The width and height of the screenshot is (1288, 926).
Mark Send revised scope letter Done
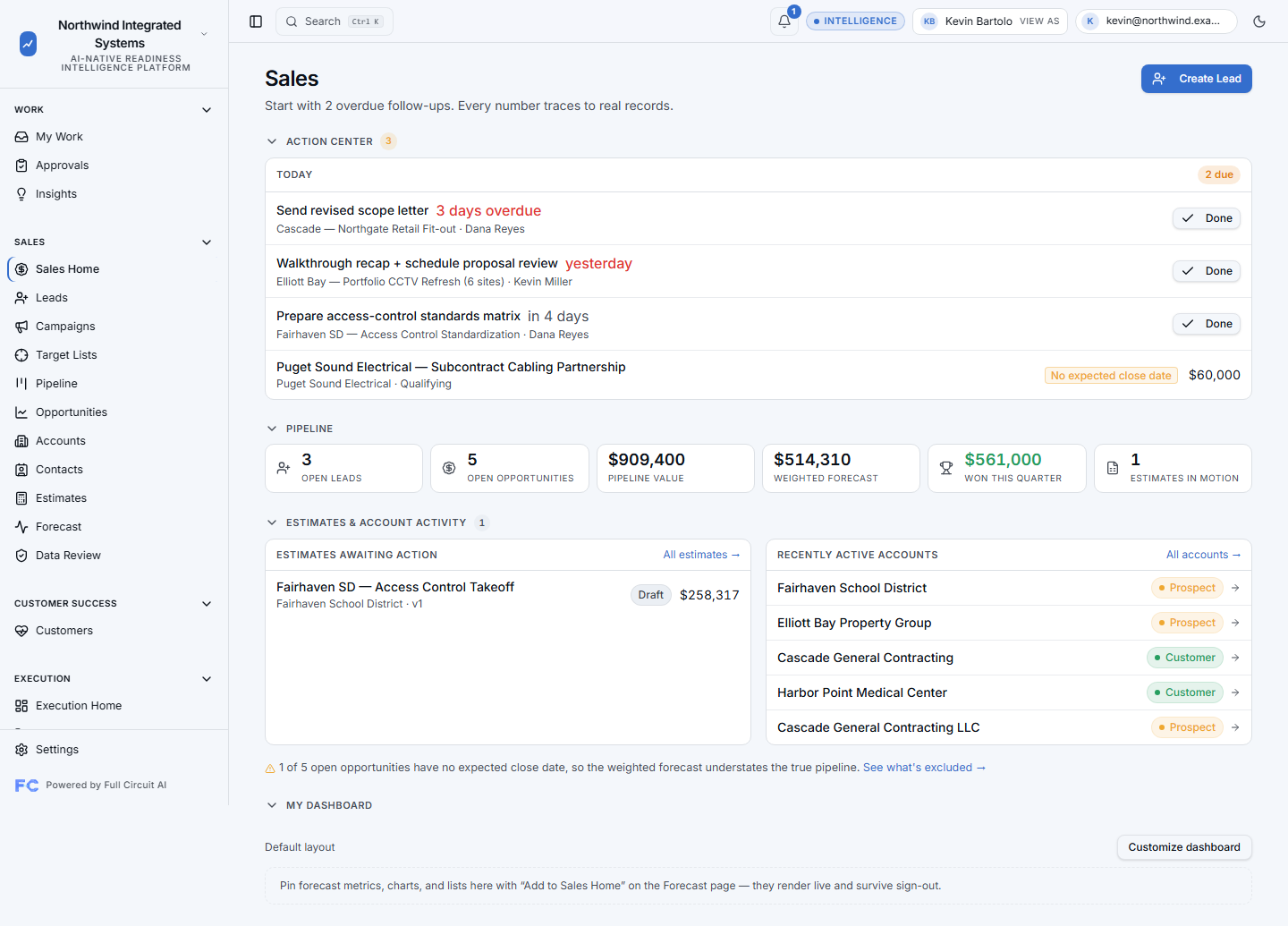click(1207, 218)
